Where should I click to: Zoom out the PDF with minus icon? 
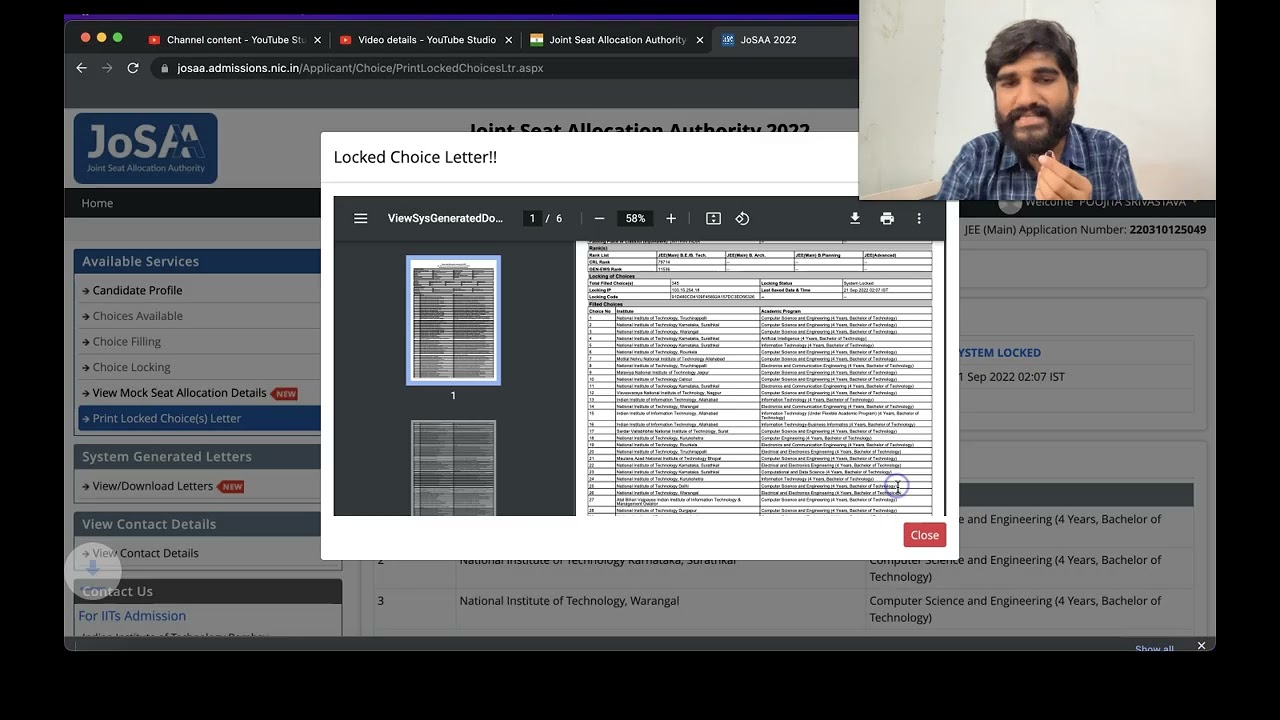[599, 218]
